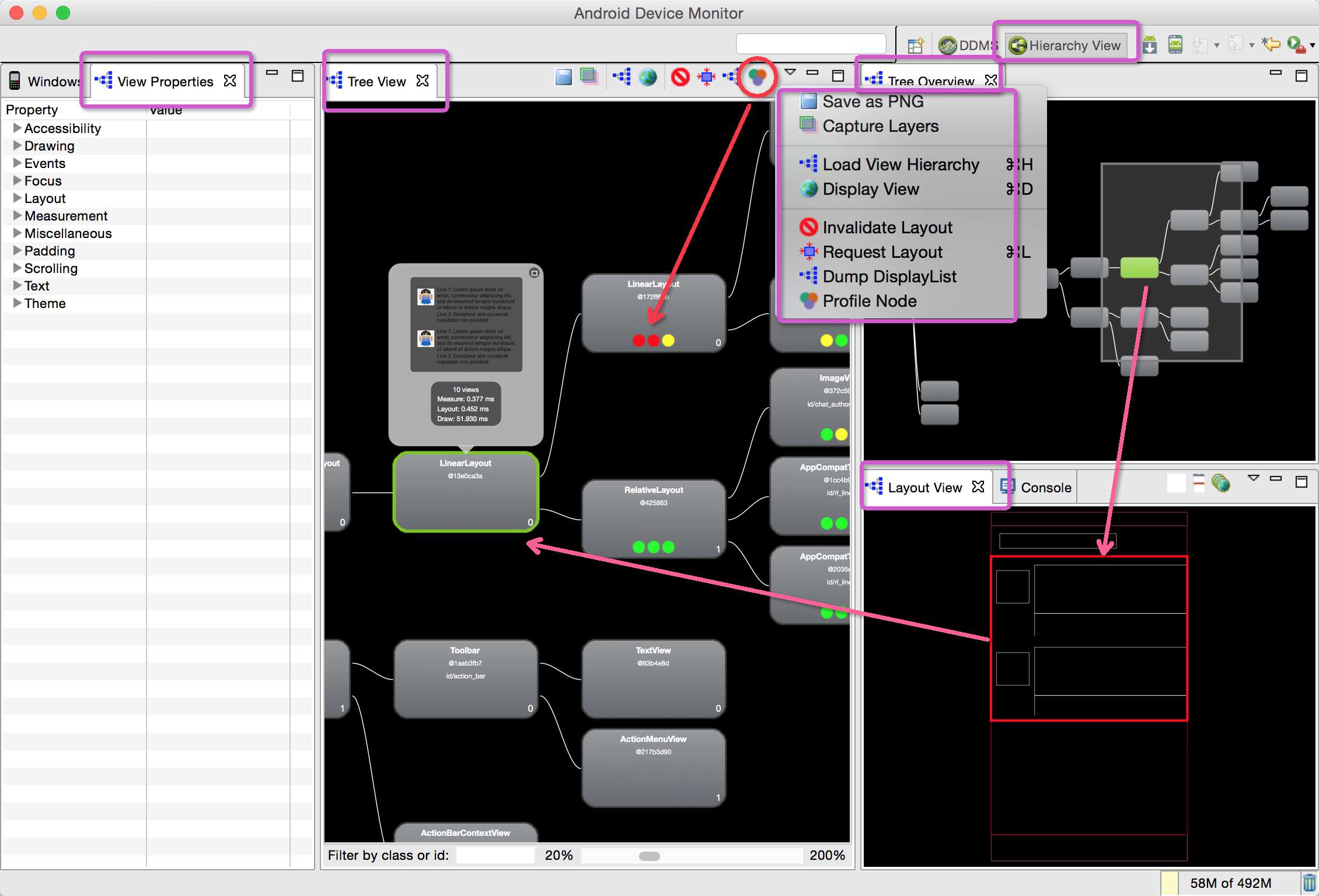Click the garbage collector trash icon
The width and height of the screenshot is (1319, 896).
tap(1309, 883)
